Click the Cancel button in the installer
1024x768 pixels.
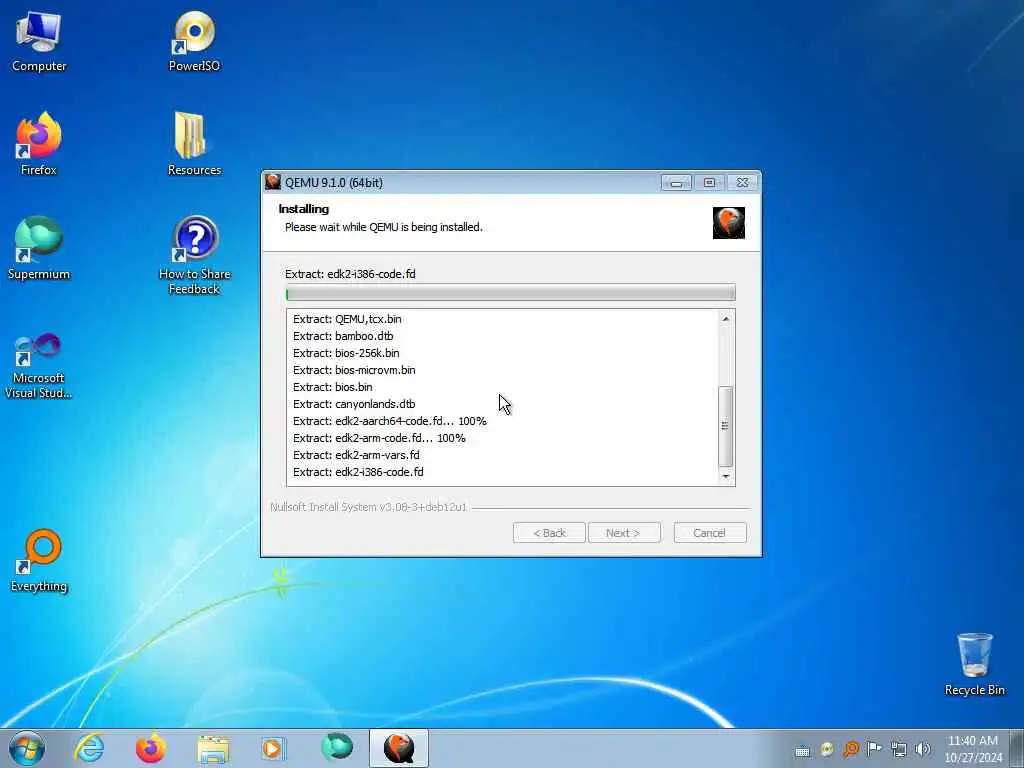[x=710, y=533]
